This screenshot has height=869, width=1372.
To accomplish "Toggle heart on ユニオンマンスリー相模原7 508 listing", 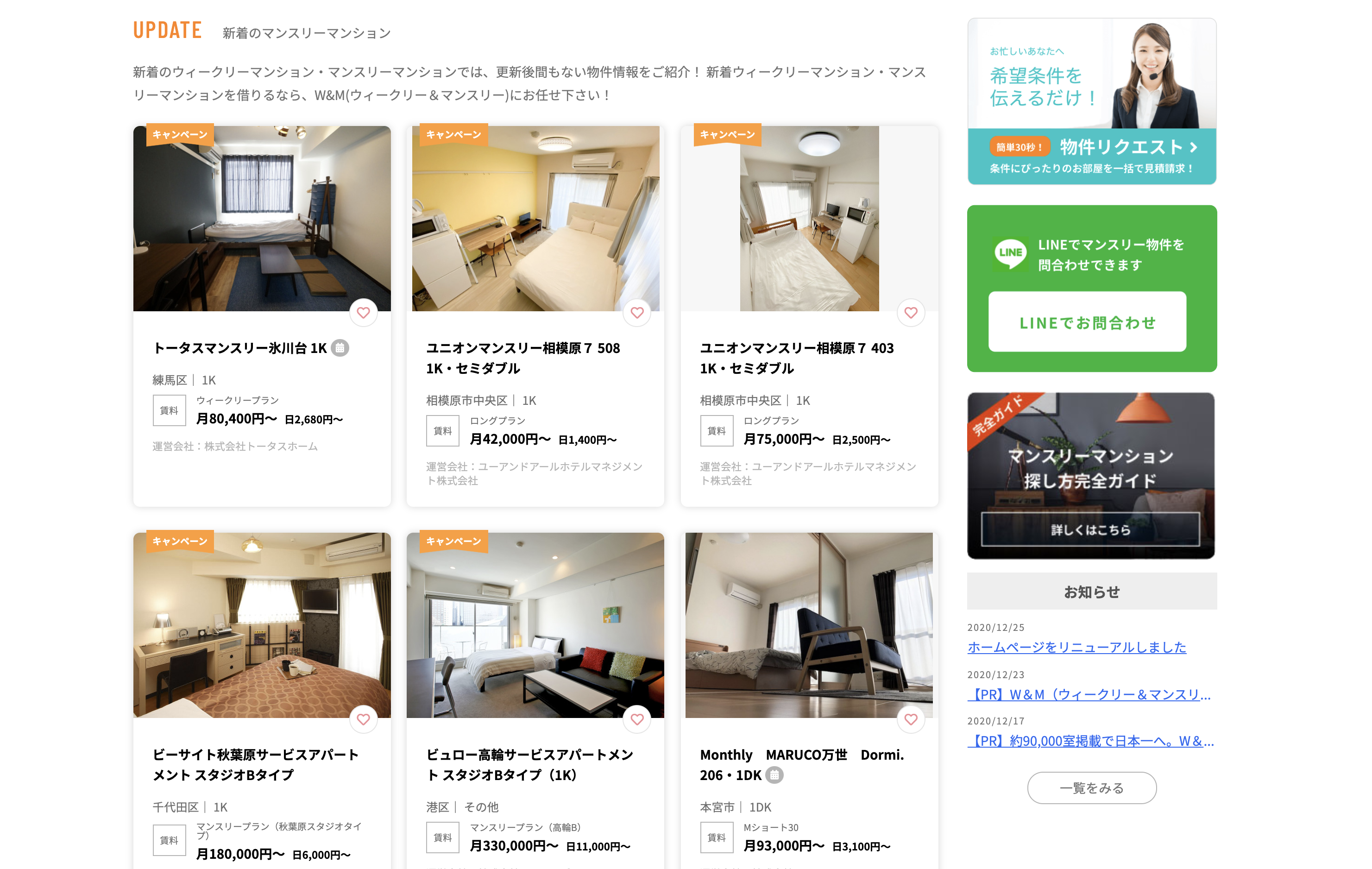I will click(637, 312).
